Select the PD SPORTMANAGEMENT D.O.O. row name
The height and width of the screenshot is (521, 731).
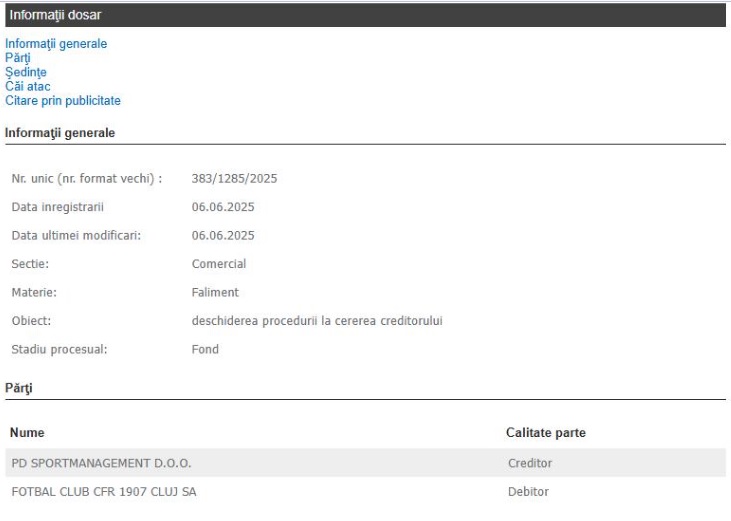[x=101, y=463]
